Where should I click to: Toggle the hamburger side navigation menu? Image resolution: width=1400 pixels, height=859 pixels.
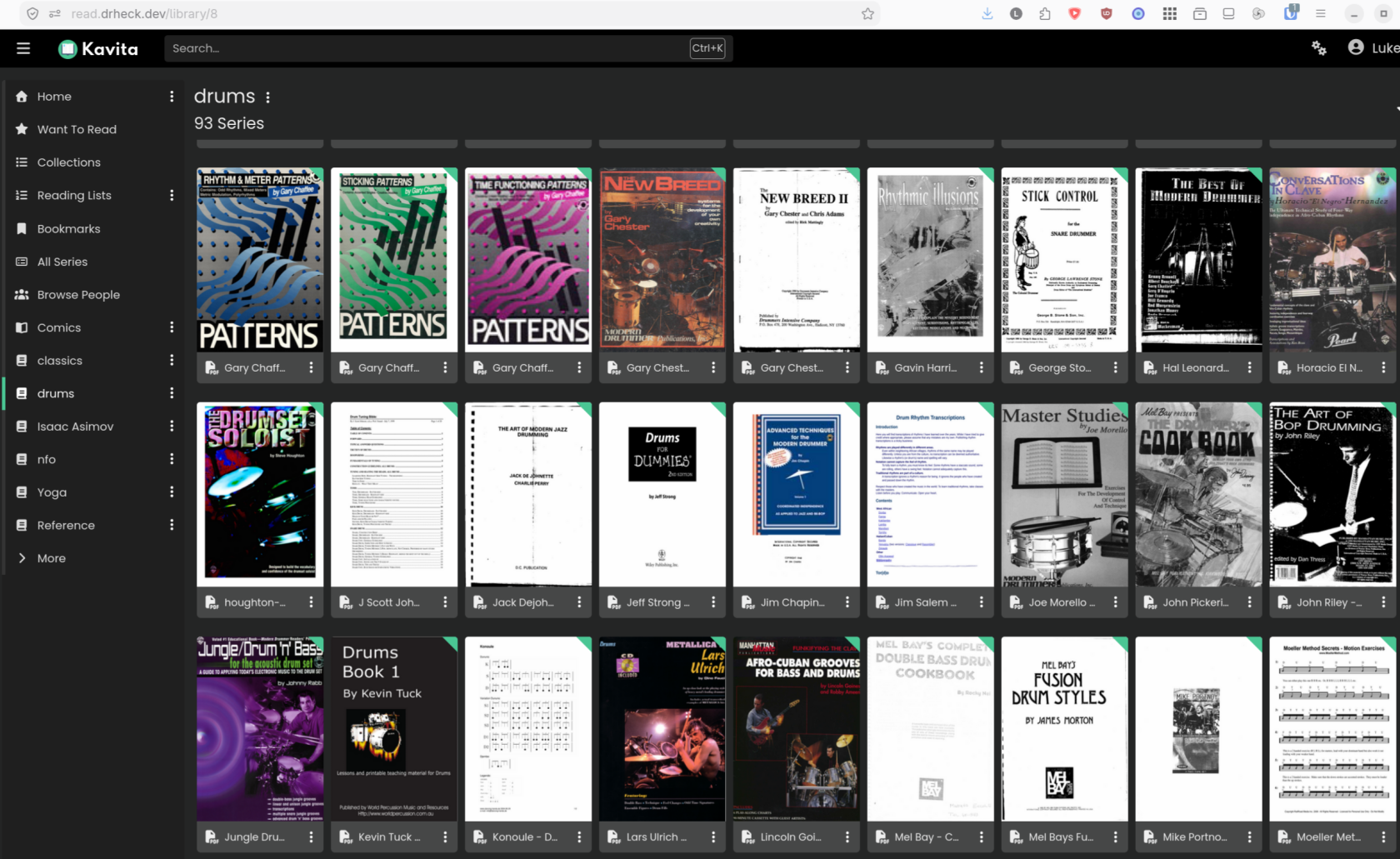tap(23, 48)
